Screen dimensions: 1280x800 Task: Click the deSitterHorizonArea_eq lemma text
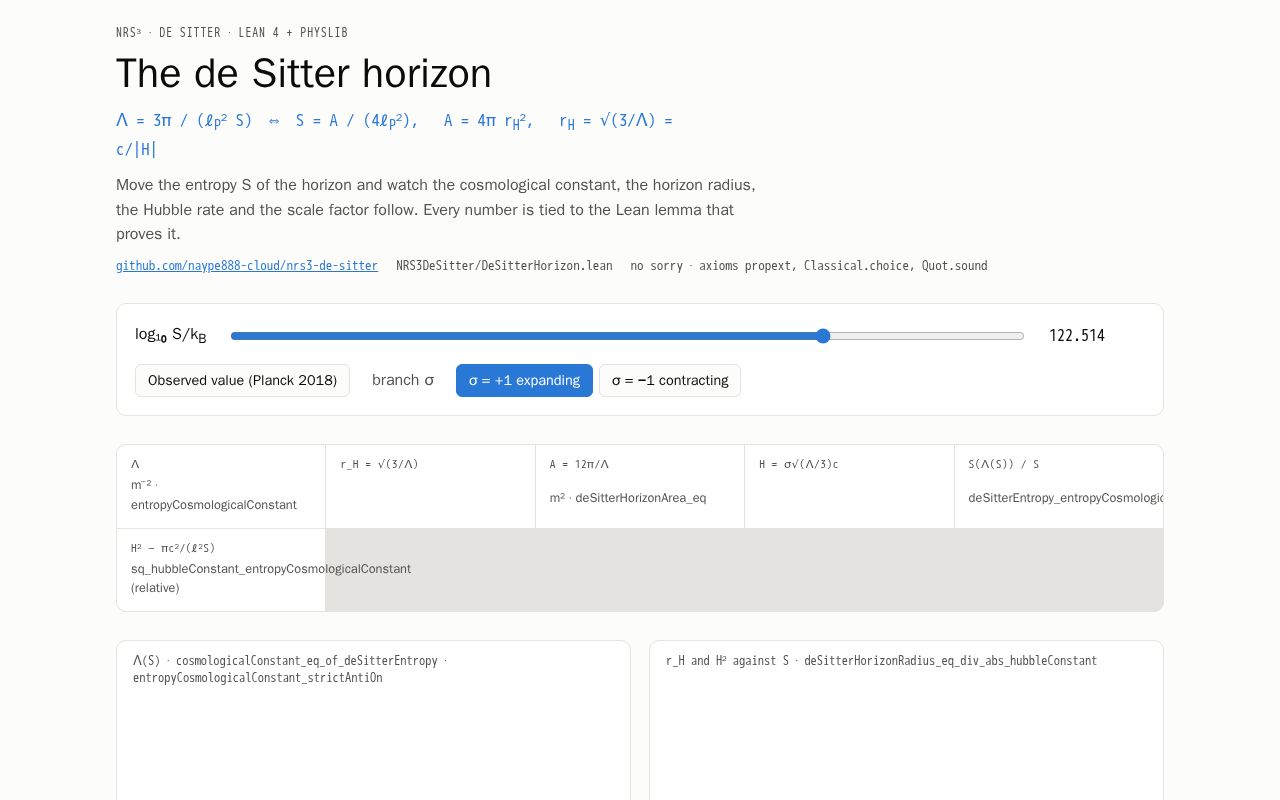[640, 498]
